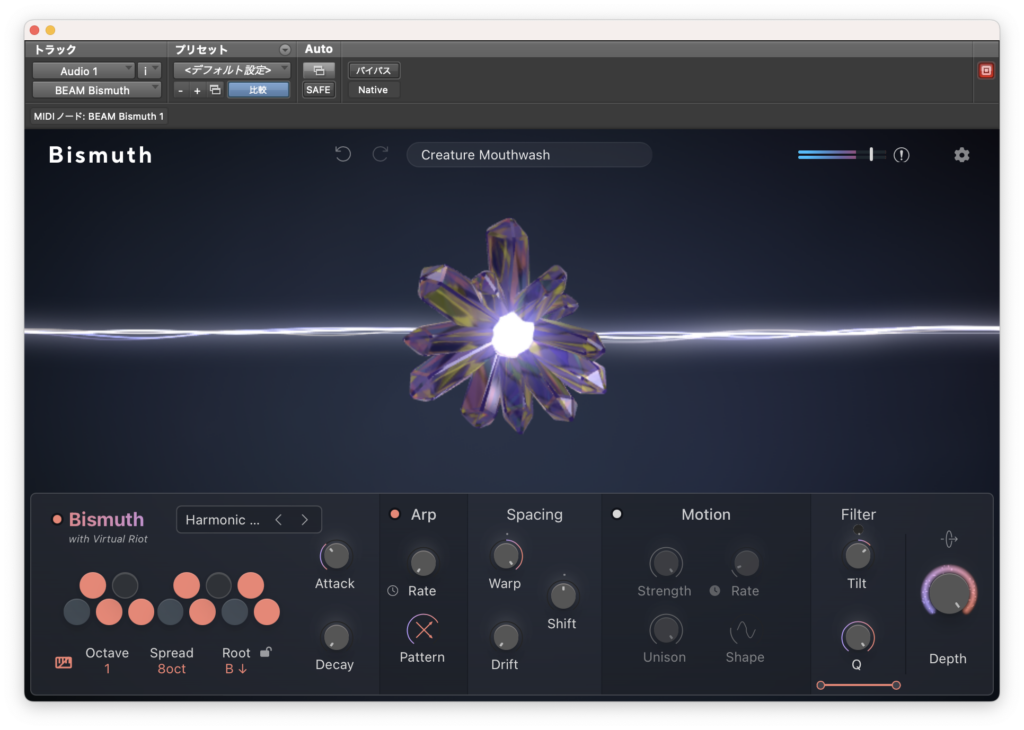Image resolution: width=1024 pixels, height=730 pixels.
Task: Click the Track (トラック) header
Action: (x=56, y=50)
